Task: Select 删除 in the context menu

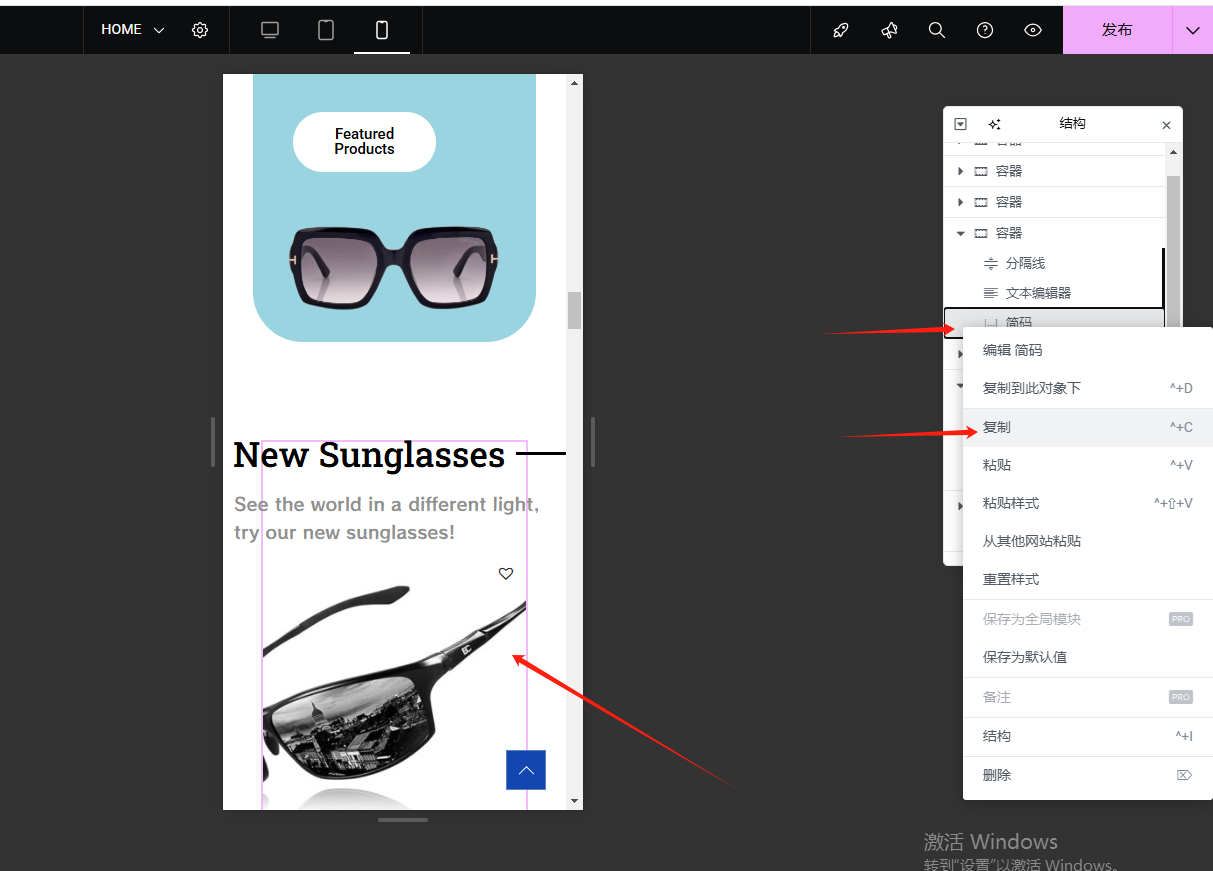Action: (997, 775)
